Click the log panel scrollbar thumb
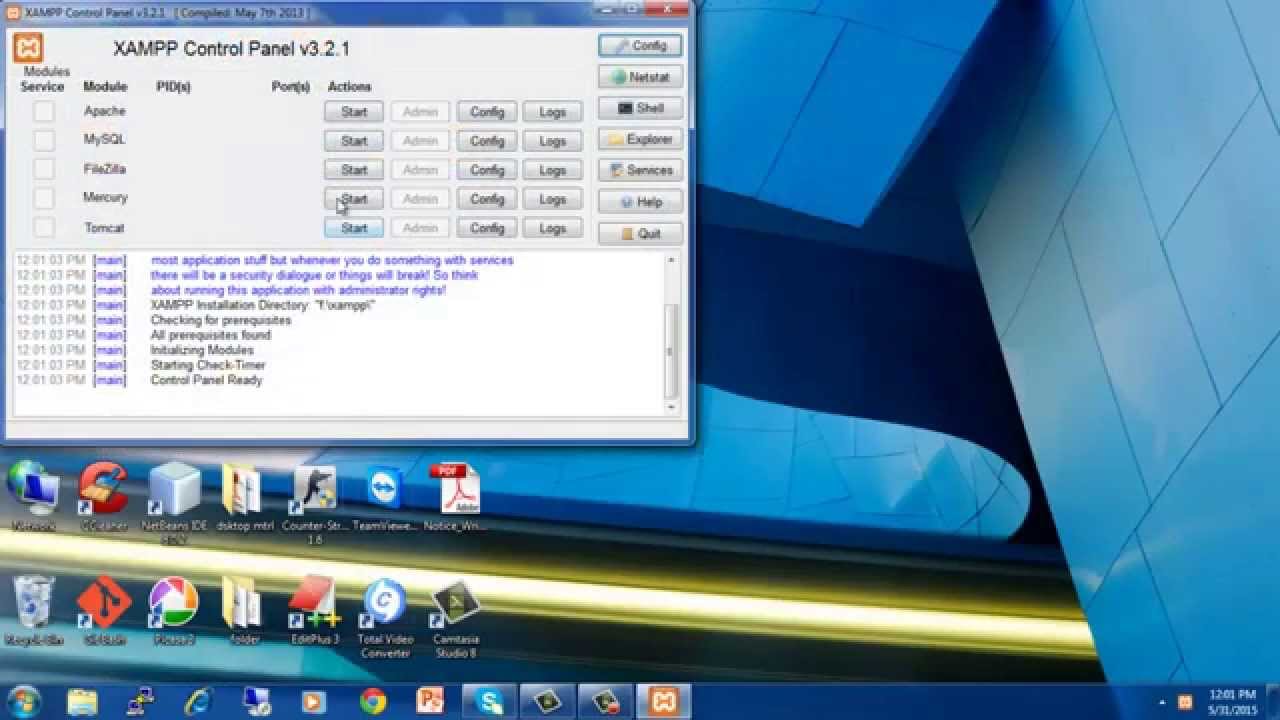 tap(671, 350)
